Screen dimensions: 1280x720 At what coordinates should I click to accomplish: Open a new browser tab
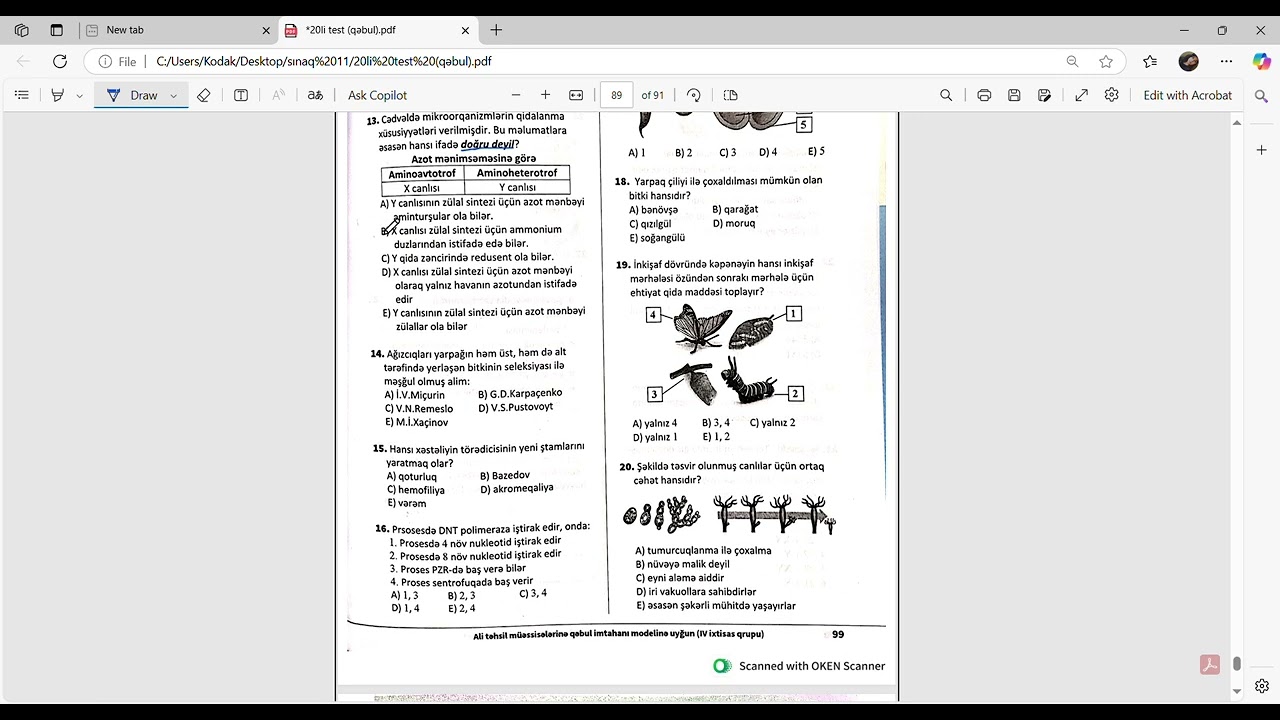click(496, 30)
